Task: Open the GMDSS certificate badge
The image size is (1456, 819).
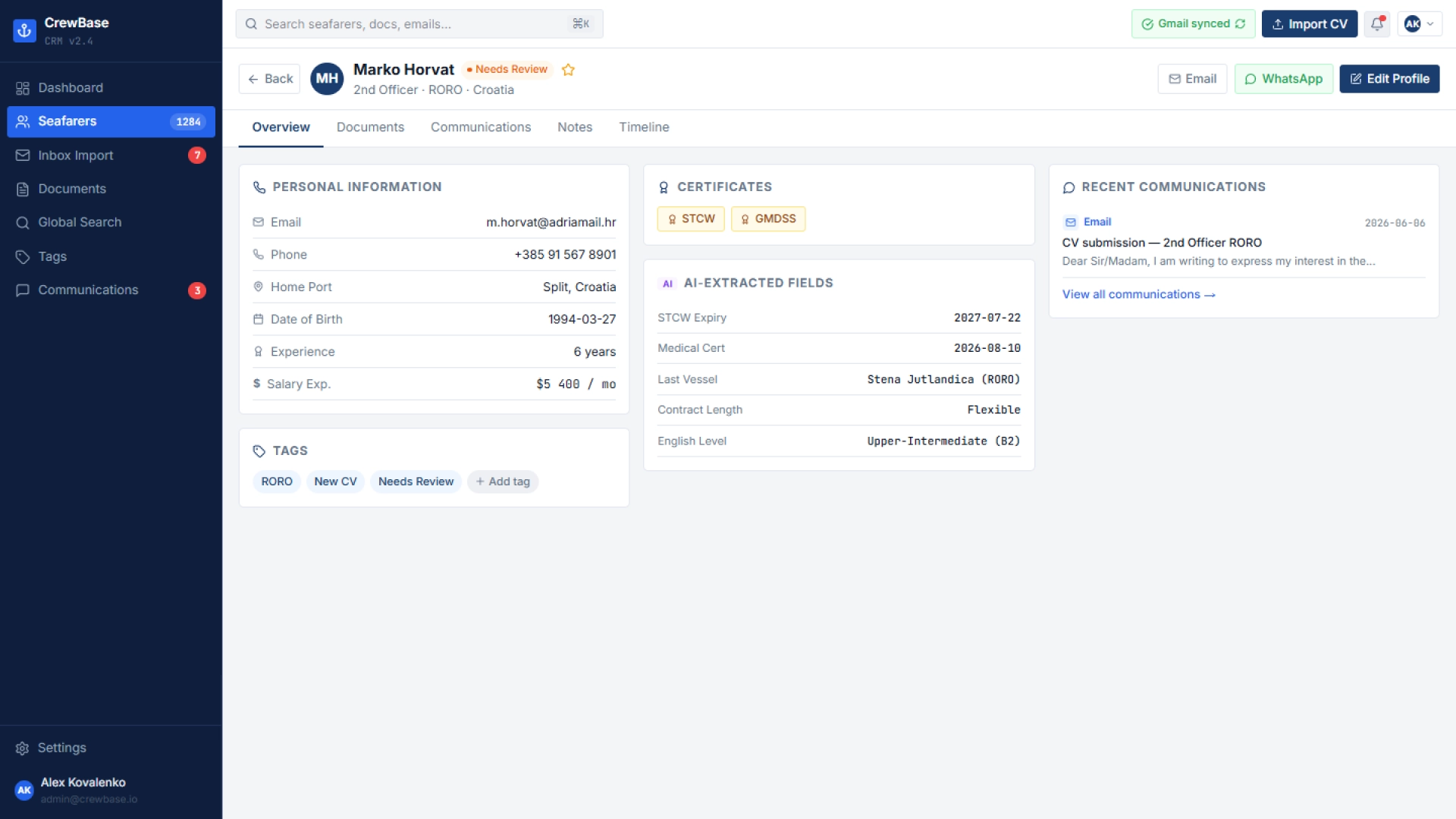Action: (x=768, y=219)
